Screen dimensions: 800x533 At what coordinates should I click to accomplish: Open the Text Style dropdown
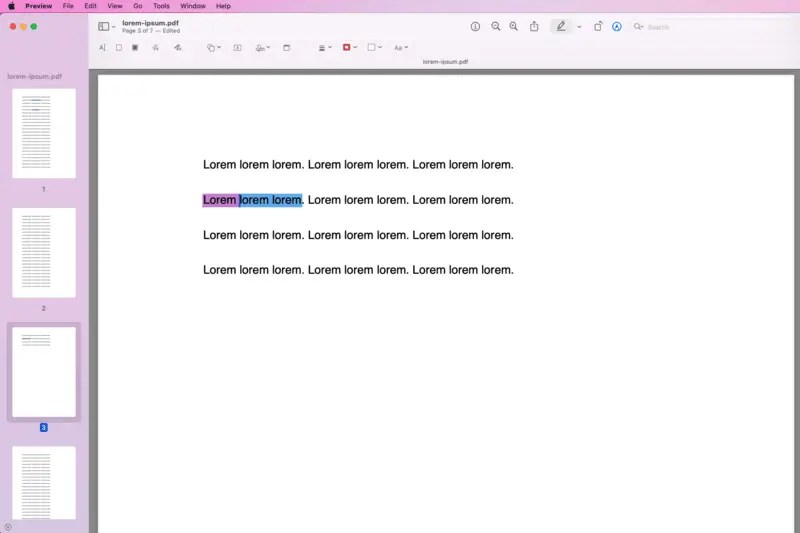coord(401,47)
